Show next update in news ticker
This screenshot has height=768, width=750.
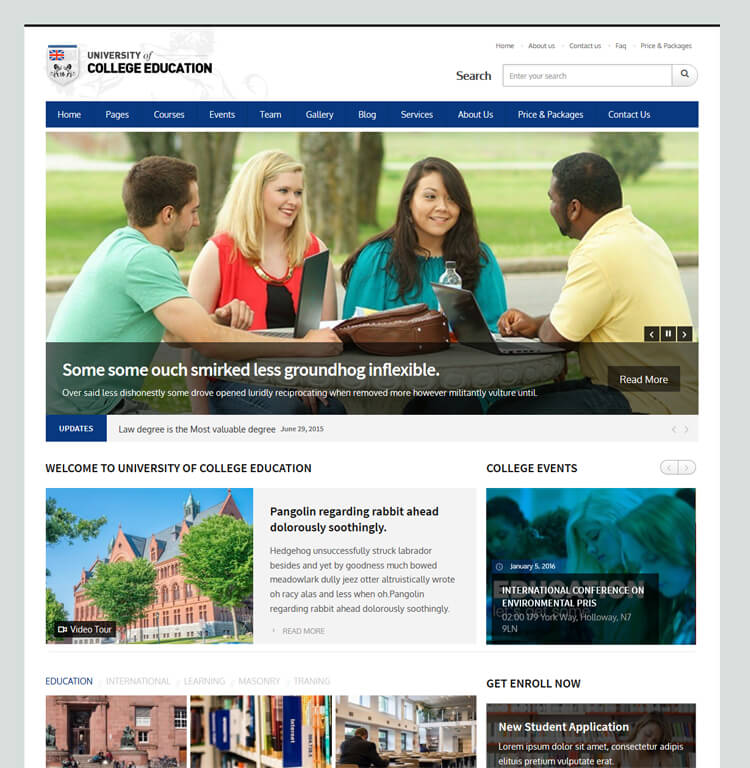pos(686,429)
